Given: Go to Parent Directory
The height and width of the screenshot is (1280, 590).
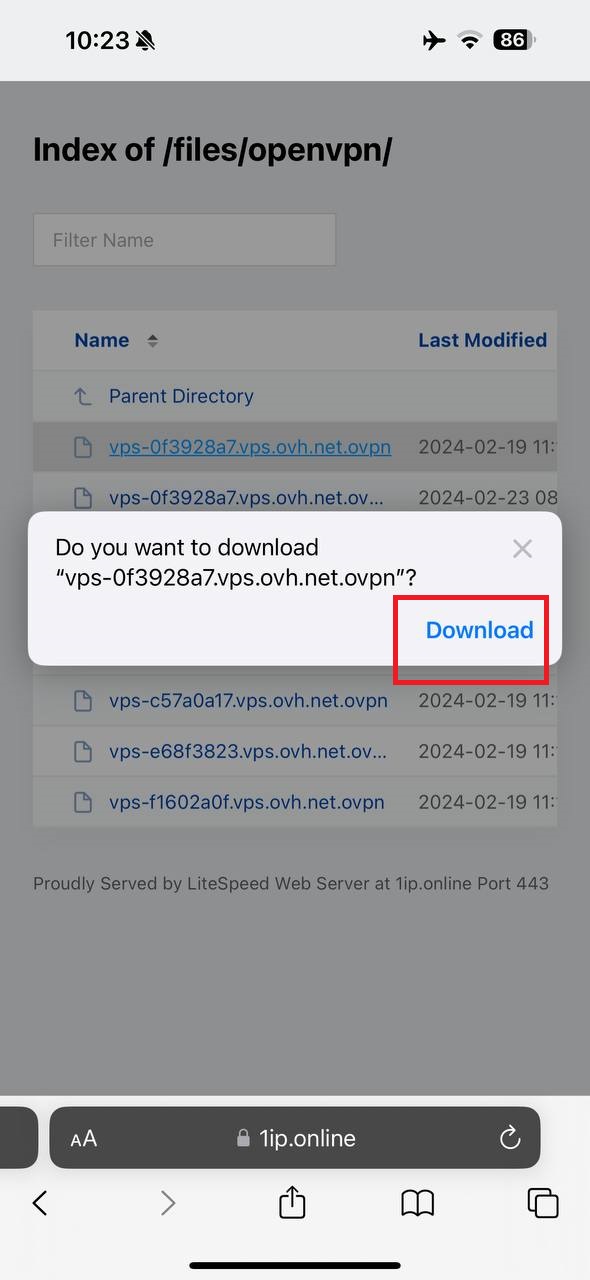Looking at the screenshot, I should coord(181,396).
